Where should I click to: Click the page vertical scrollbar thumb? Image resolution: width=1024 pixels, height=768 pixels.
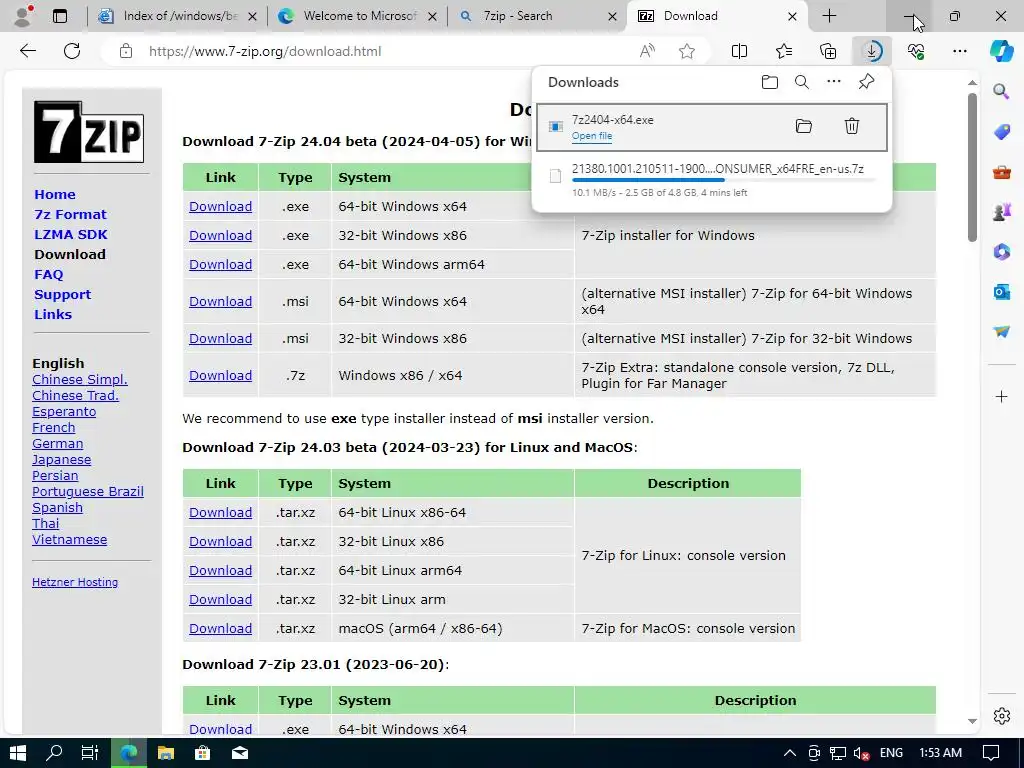(972, 167)
